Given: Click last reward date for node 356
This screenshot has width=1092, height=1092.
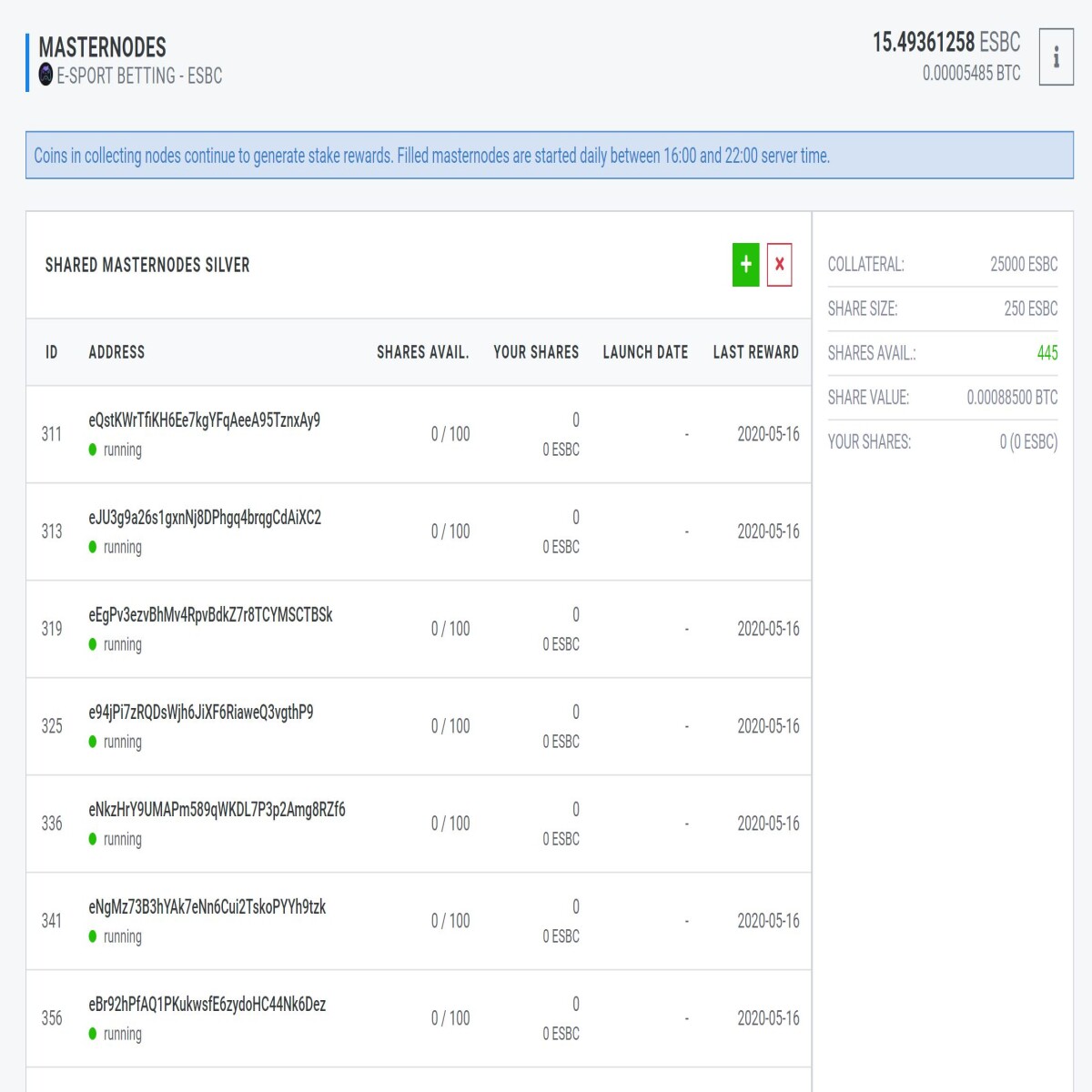Looking at the screenshot, I should [768, 1018].
